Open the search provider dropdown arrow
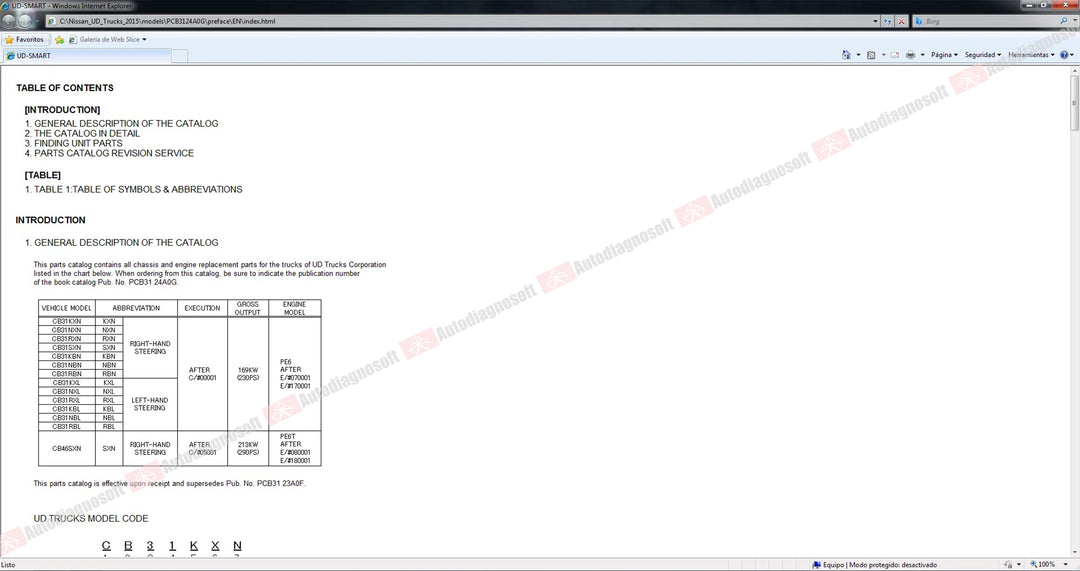 point(1074,21)
